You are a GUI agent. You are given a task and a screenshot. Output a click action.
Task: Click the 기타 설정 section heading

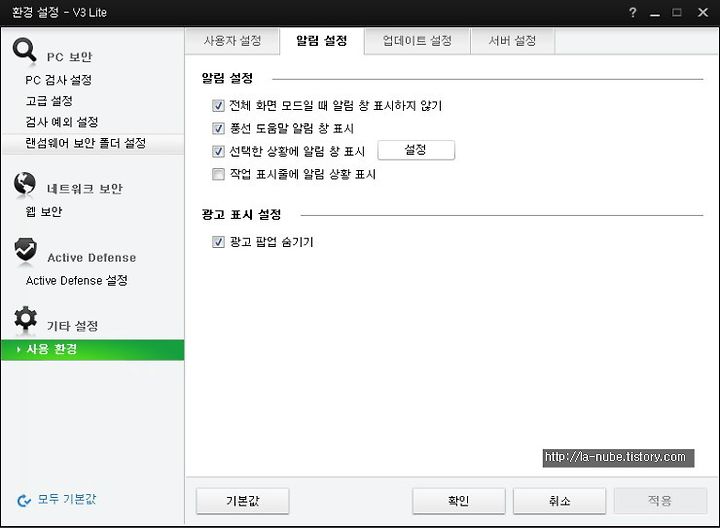click(x=73, y=326)
